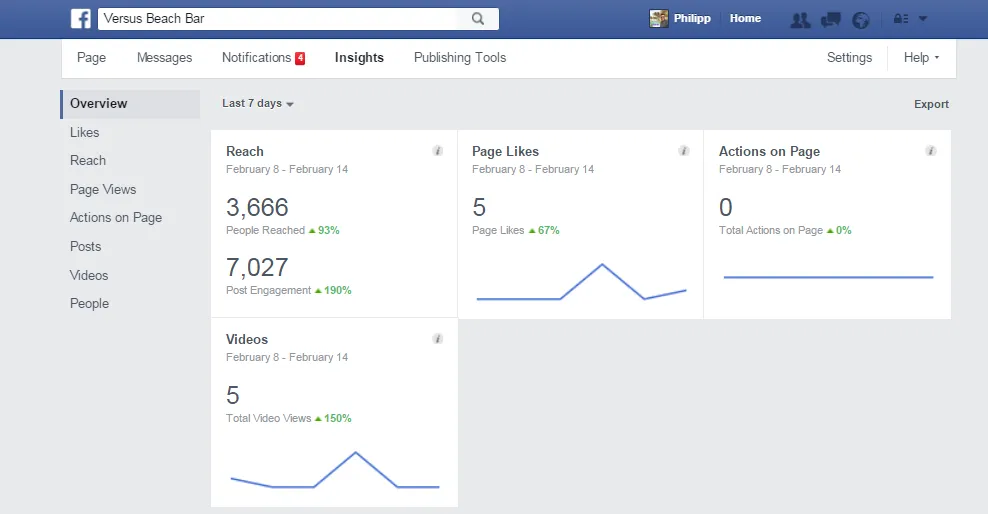The width and height of the screenshot is (988, 514).
Task: Click the Page Likes card title
Action: point(505,151)
